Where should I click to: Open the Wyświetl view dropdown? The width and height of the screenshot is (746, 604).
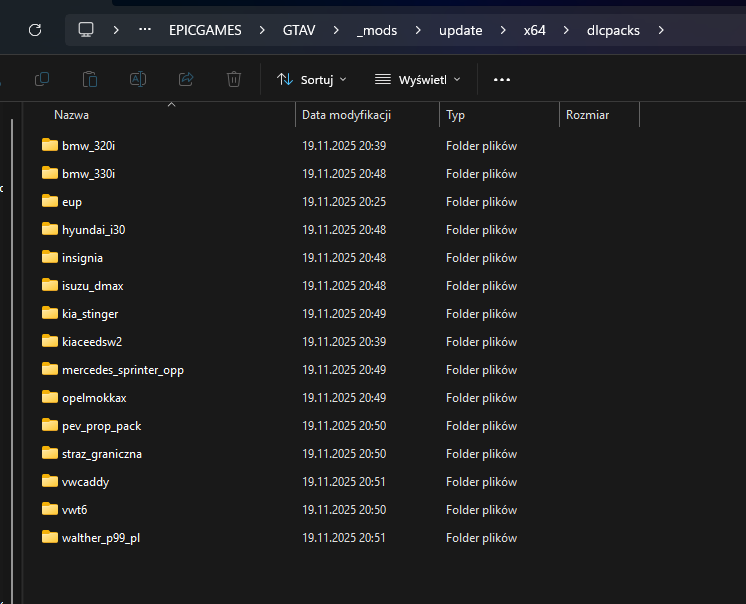point(418,79)
